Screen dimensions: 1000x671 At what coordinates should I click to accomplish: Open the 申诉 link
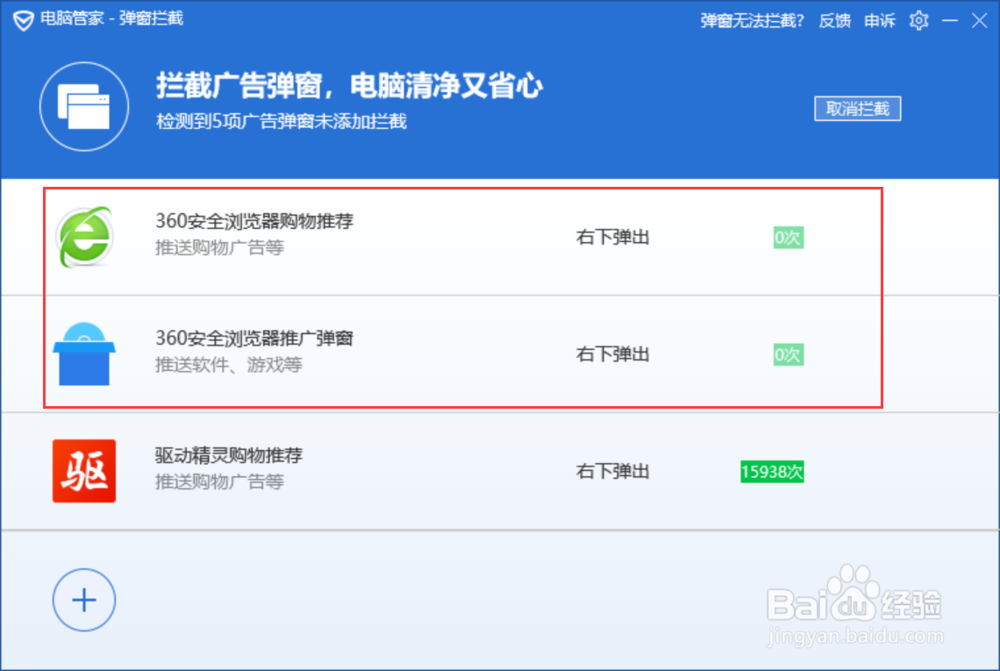pyautogui.click(x=879, y=20)
